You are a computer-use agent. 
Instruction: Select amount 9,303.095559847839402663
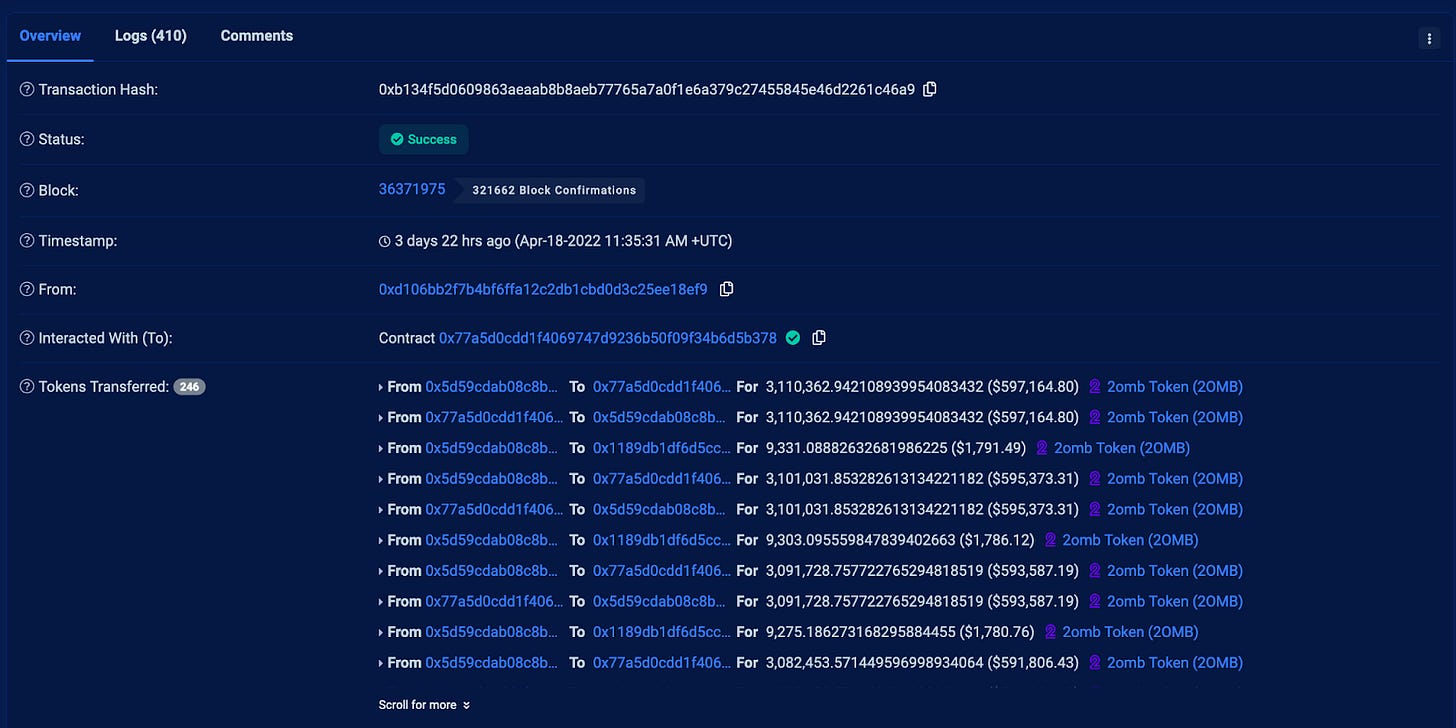tap(860, 540)
